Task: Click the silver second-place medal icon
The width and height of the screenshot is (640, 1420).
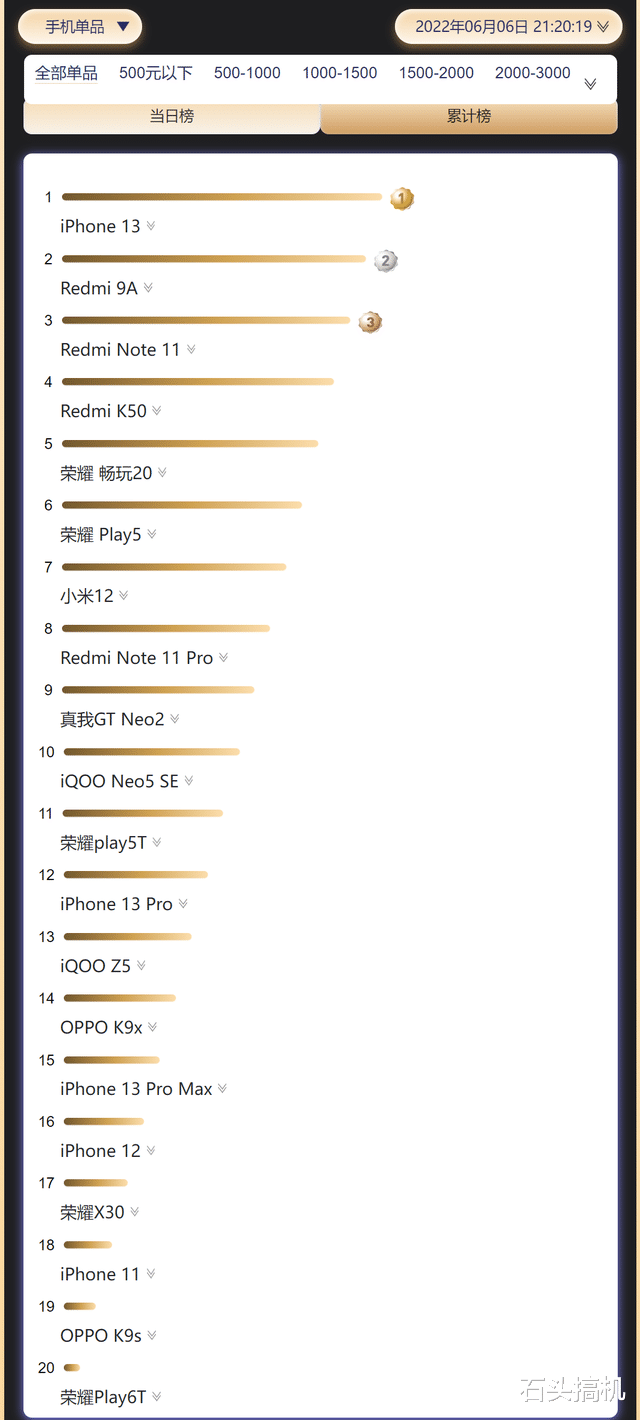Action: click(x=386, y=261)
